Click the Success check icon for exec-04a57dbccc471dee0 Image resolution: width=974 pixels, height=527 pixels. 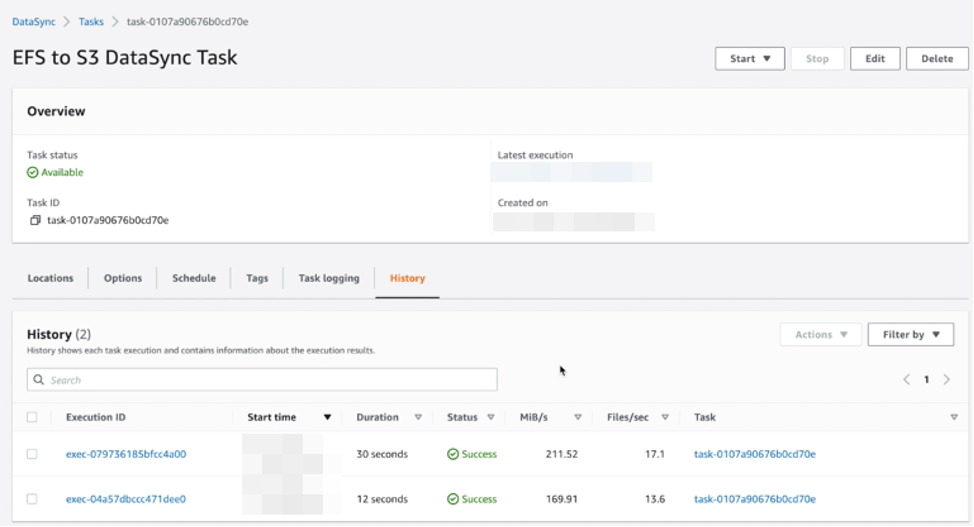[453, 499]
